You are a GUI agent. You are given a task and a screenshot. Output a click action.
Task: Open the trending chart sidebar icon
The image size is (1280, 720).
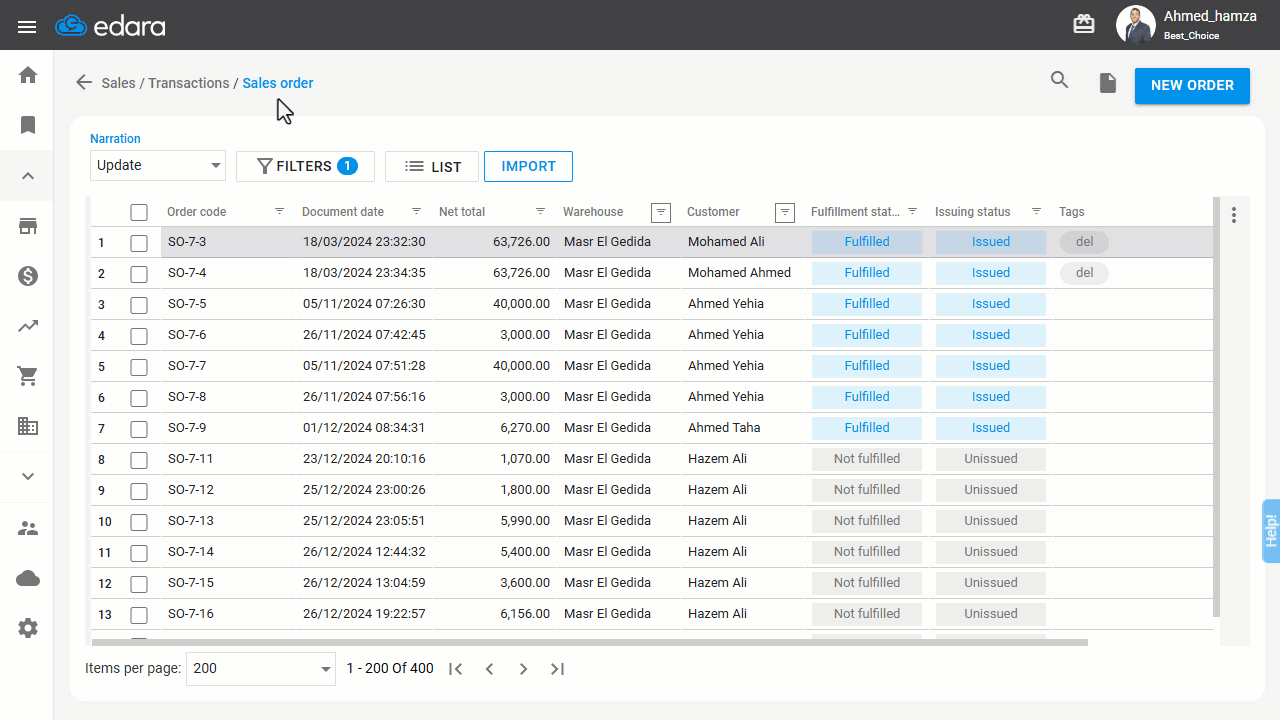coord(28,326)
